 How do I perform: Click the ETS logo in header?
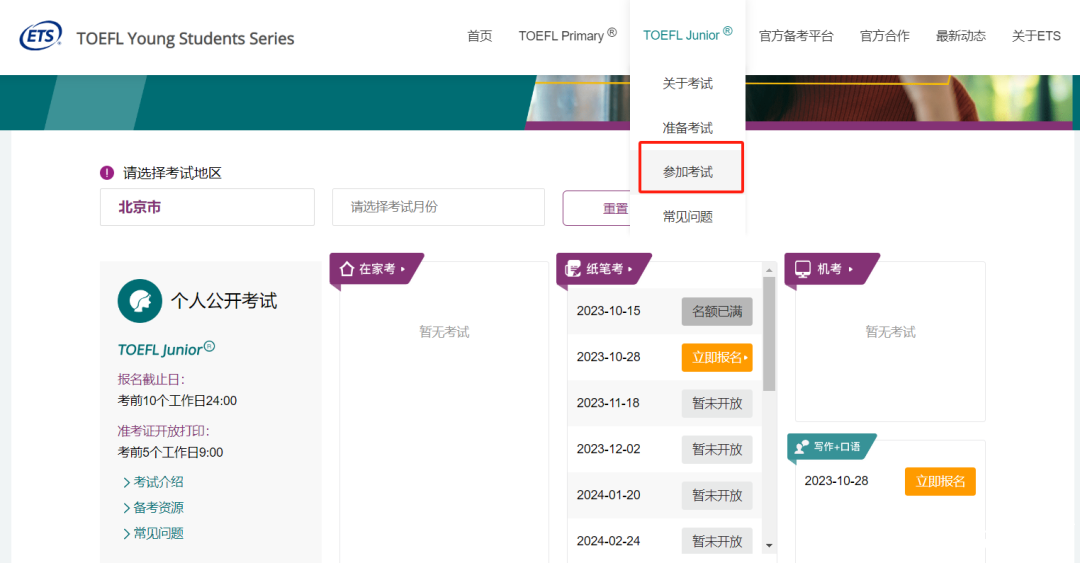click(x=40, y=36)
